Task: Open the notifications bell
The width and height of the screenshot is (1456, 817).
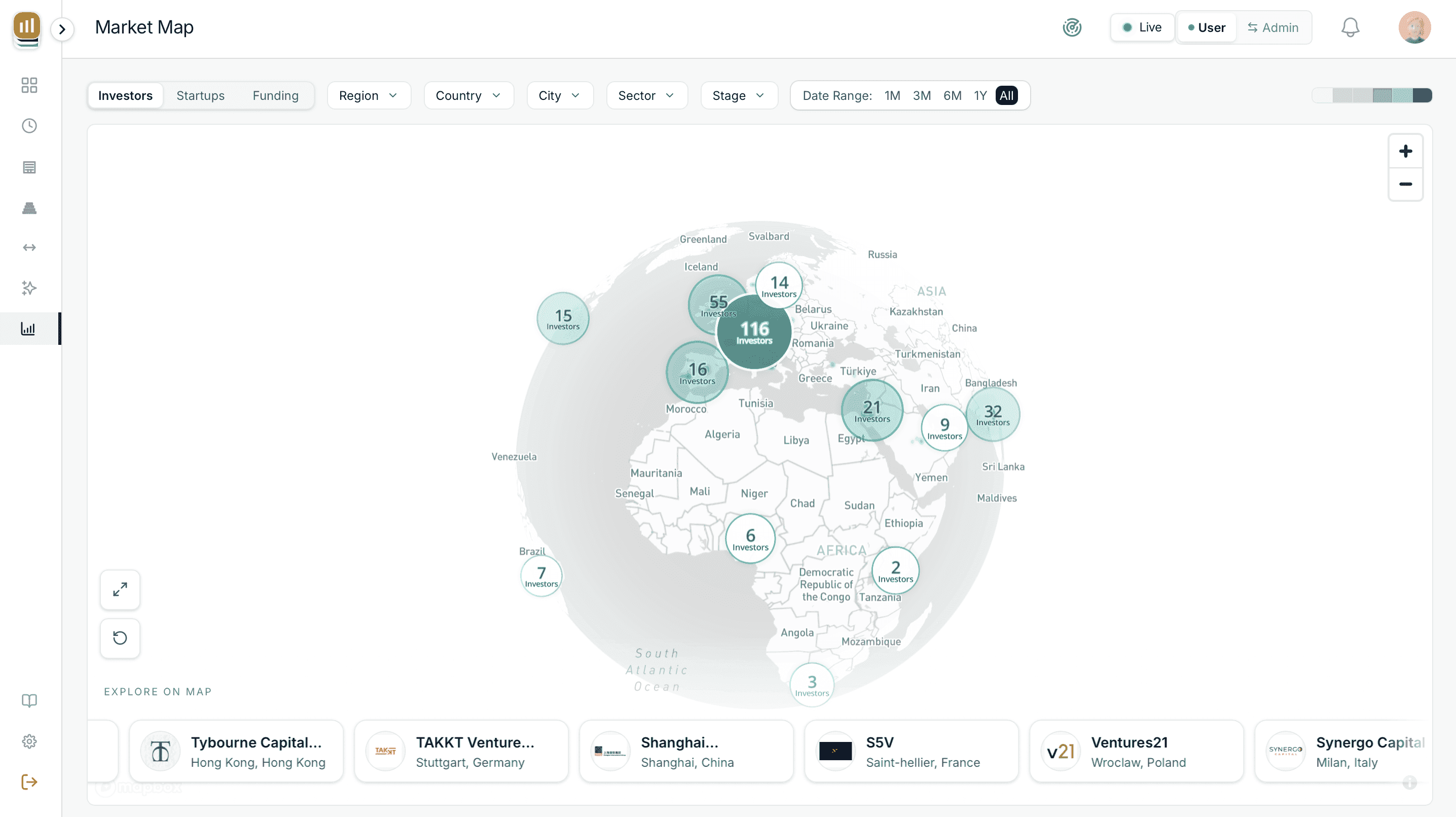Action: pyautogui.click(x=1351, y=27)
